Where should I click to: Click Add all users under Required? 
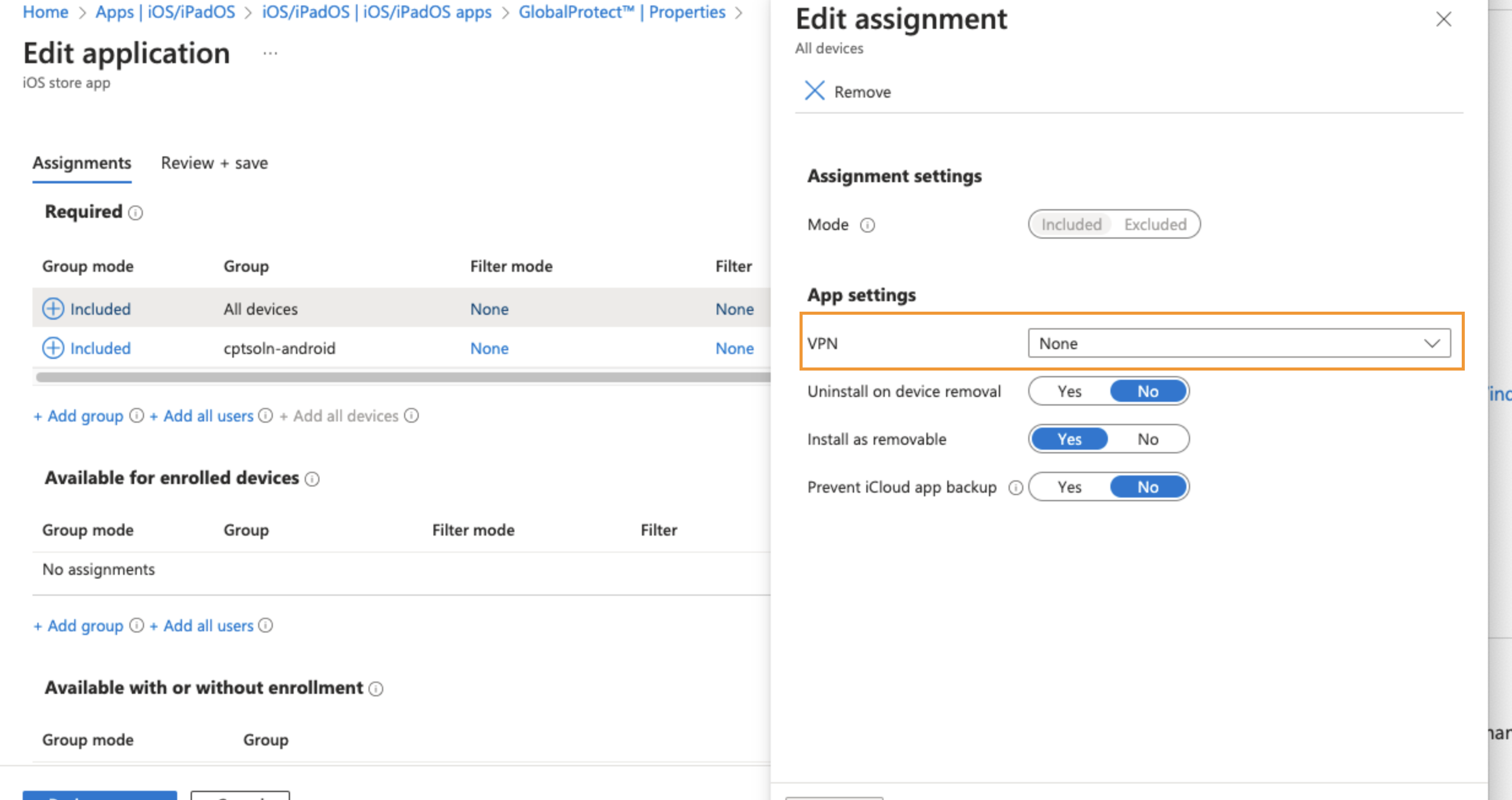click(x=202, y=416)
